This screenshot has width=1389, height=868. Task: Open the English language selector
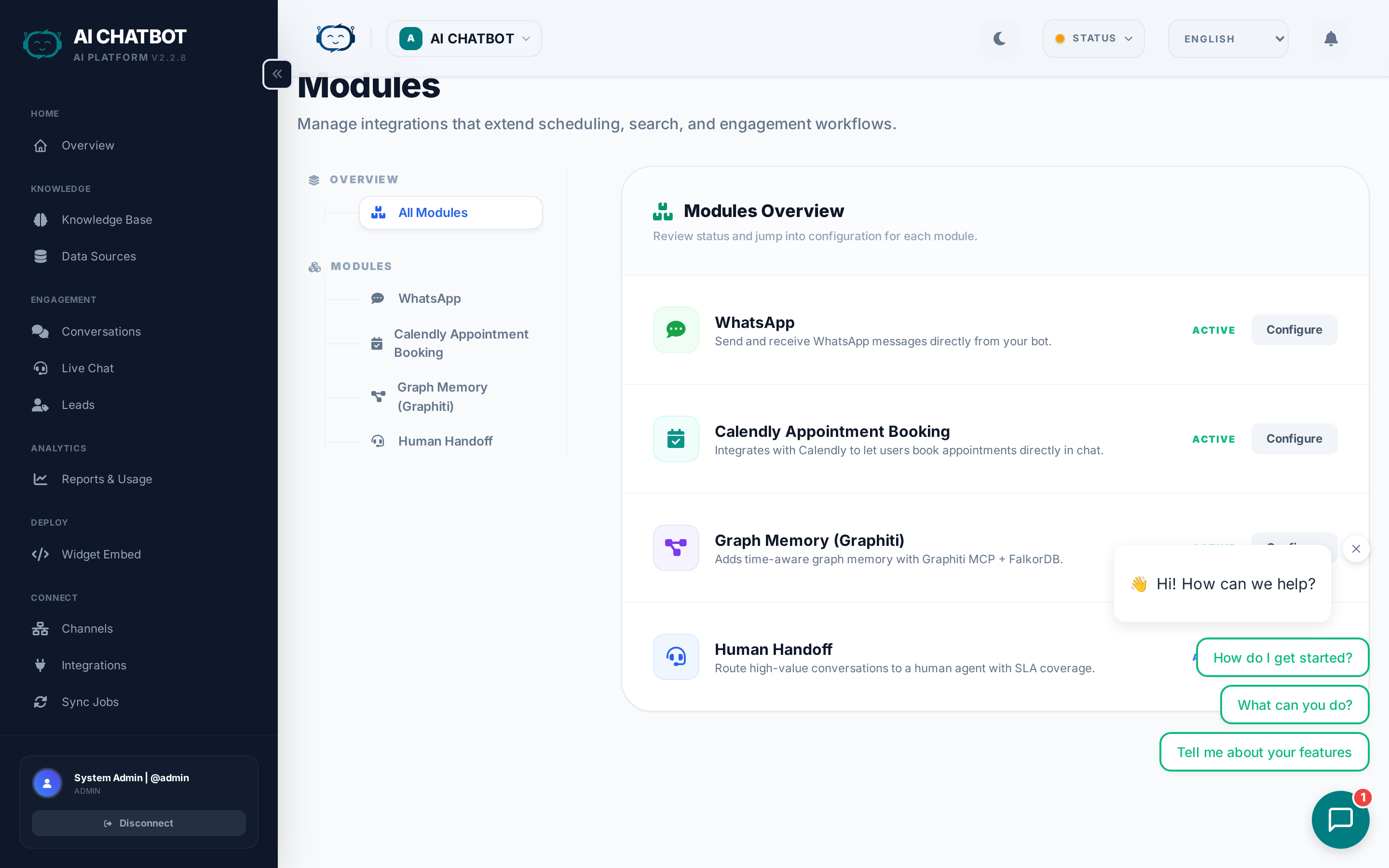[x=1228, y=39]
